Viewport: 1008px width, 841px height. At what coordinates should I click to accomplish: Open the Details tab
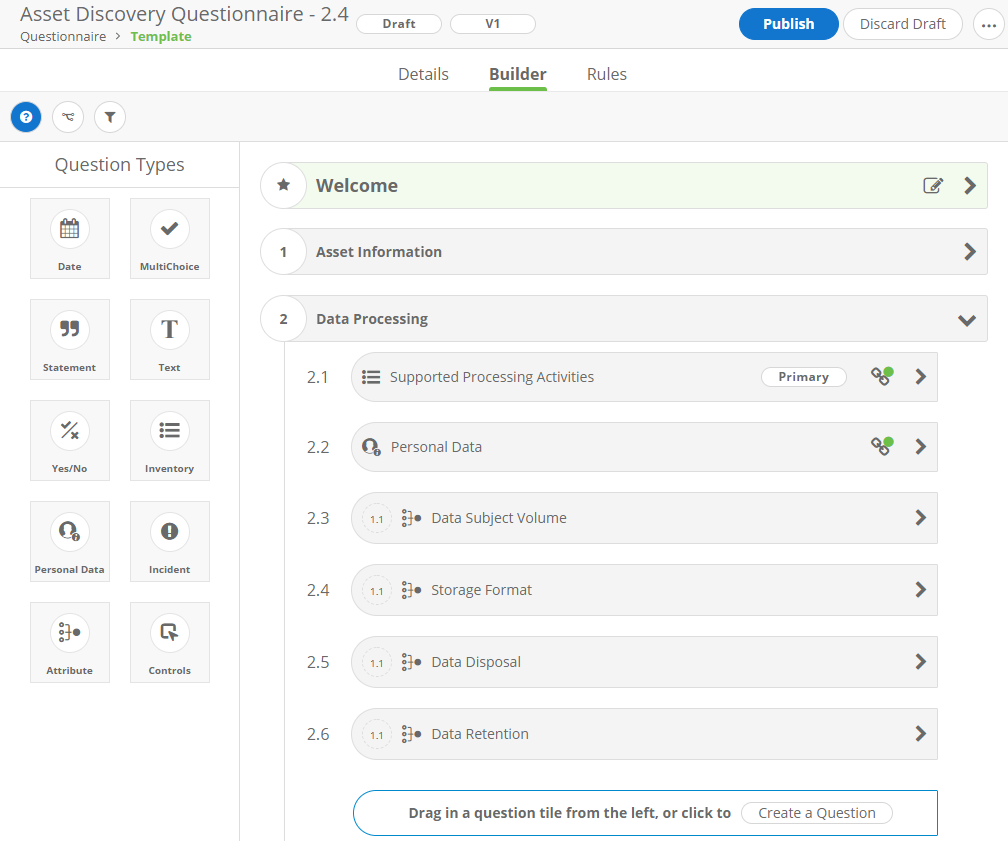423,74
